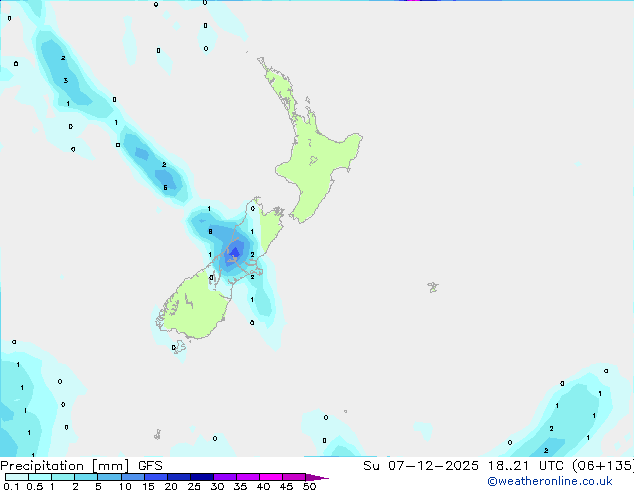Image resolution: width=634 pixels, height=490 pixels.
Task: Pick the 45–50 mm legend swatch
Action: pos(294,477)
